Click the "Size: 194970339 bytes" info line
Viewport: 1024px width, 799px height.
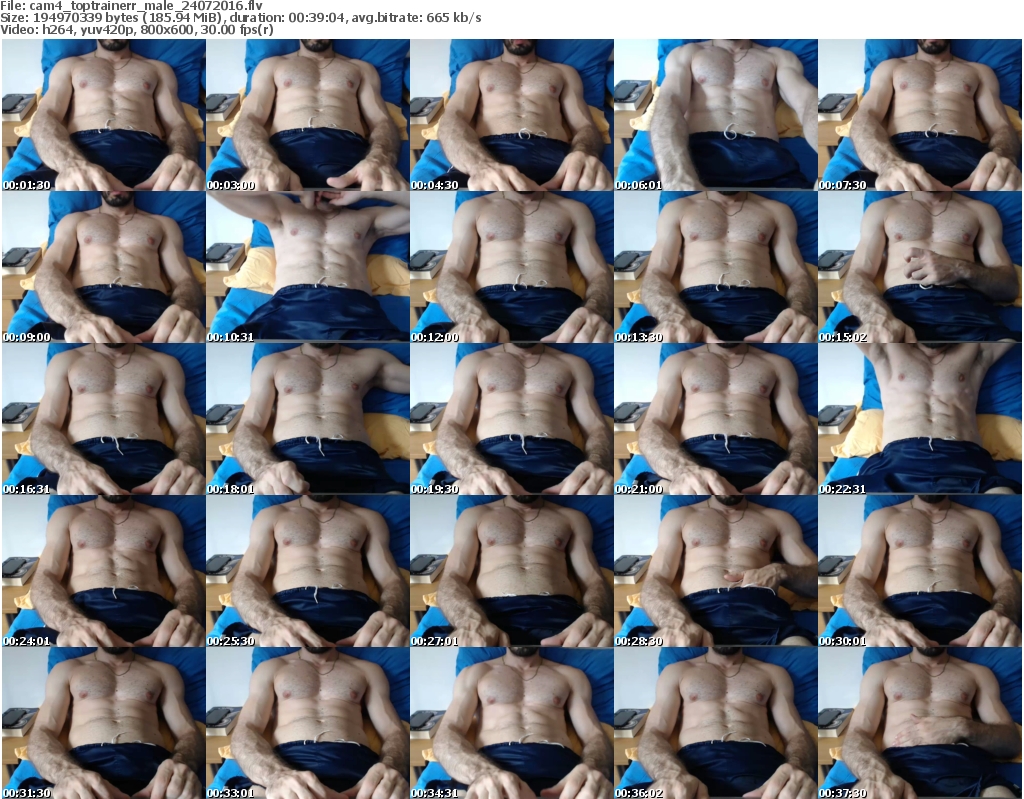coord(241,18)
